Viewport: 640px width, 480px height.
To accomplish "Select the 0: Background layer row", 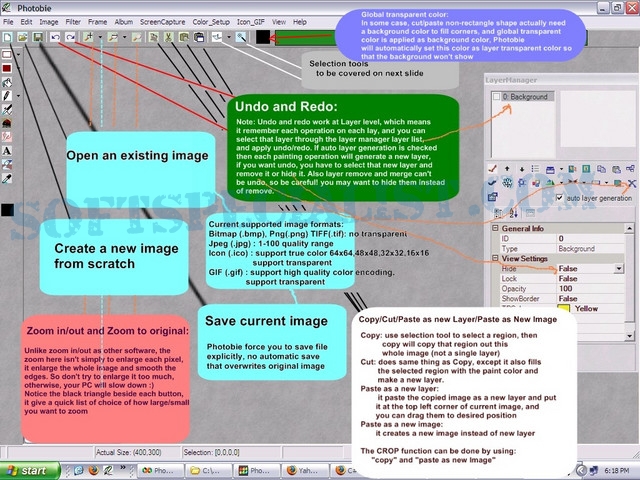I will [x=523, y=97].
